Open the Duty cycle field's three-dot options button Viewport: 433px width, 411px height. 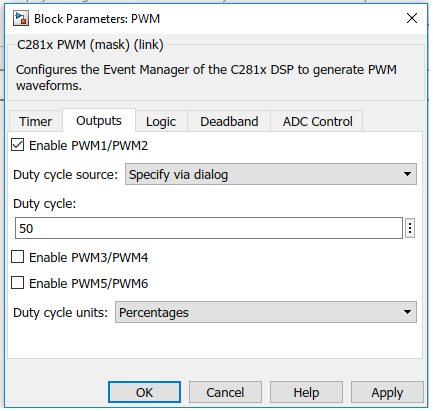click(x=410, y=228)
